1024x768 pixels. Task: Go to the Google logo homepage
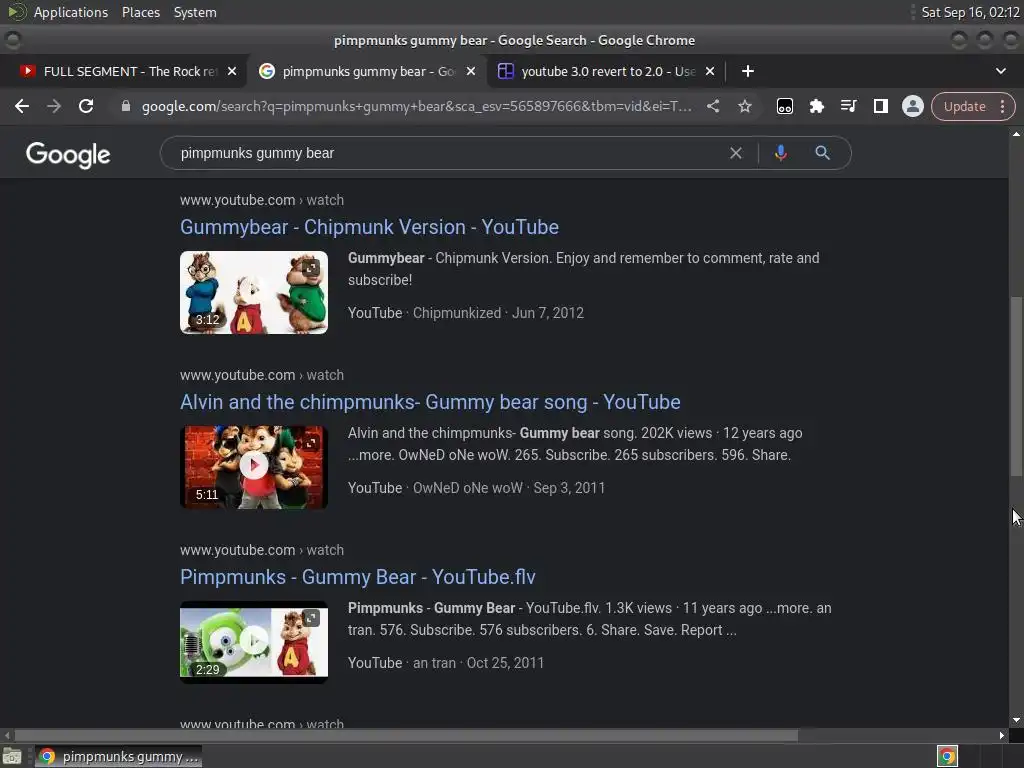(x=68, y=155)
